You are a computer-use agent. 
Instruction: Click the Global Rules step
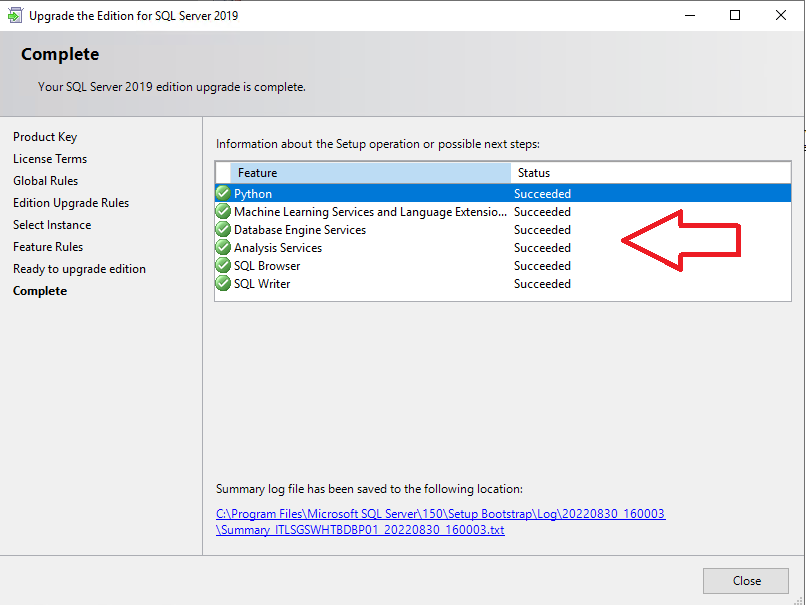(x=46, y=181)
